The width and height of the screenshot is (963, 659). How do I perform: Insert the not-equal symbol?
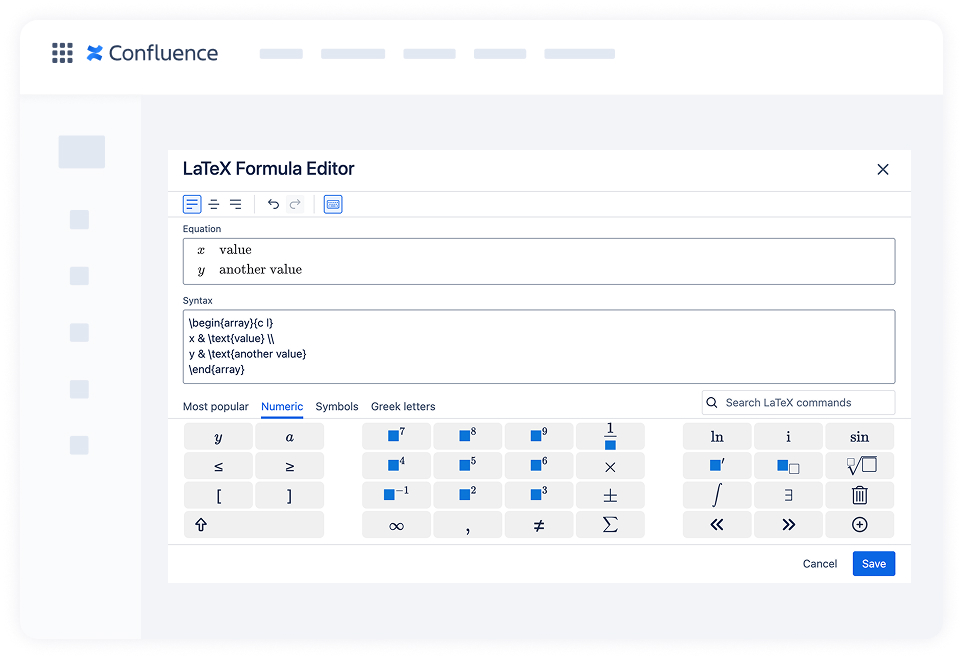coord(539,525)
